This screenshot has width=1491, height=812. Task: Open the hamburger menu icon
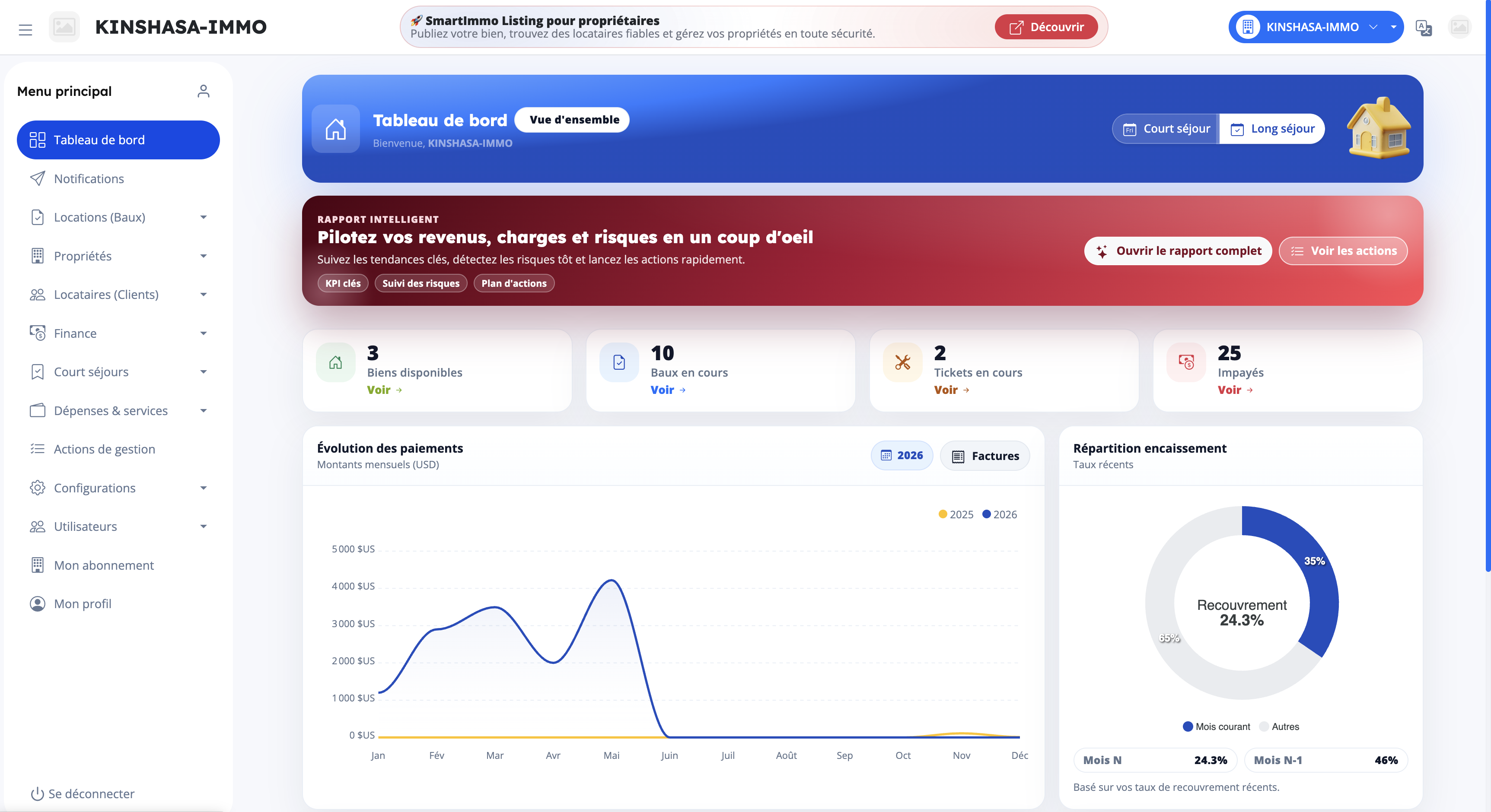(25, 29)
